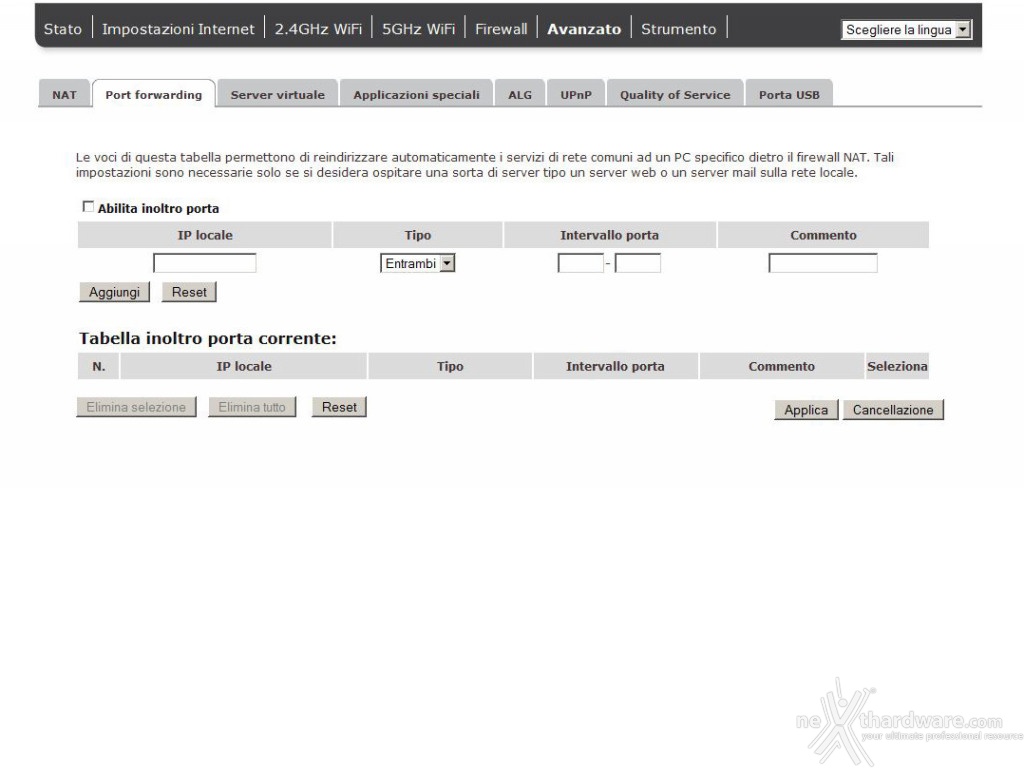Switch to the Server virtuale tab
Viewport: 1024px width, 768px height.
click(278, 95)
